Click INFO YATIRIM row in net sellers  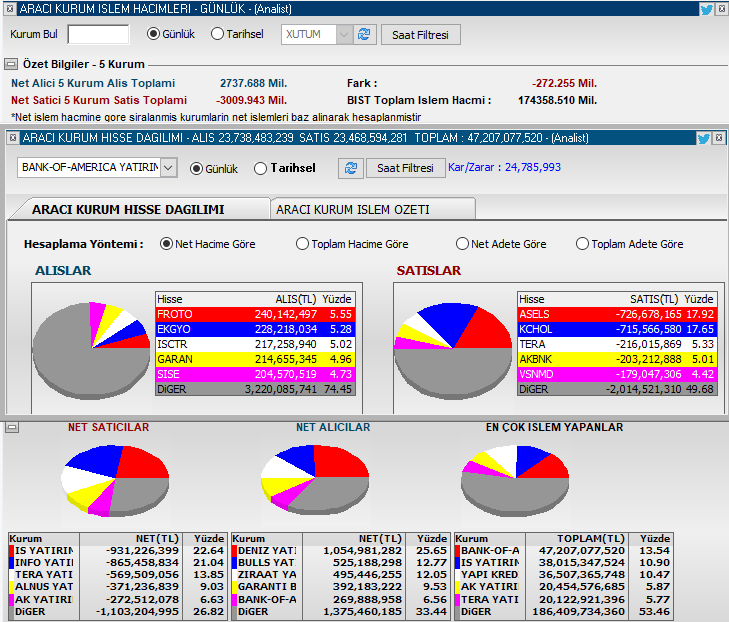click(x=118, y=562)
